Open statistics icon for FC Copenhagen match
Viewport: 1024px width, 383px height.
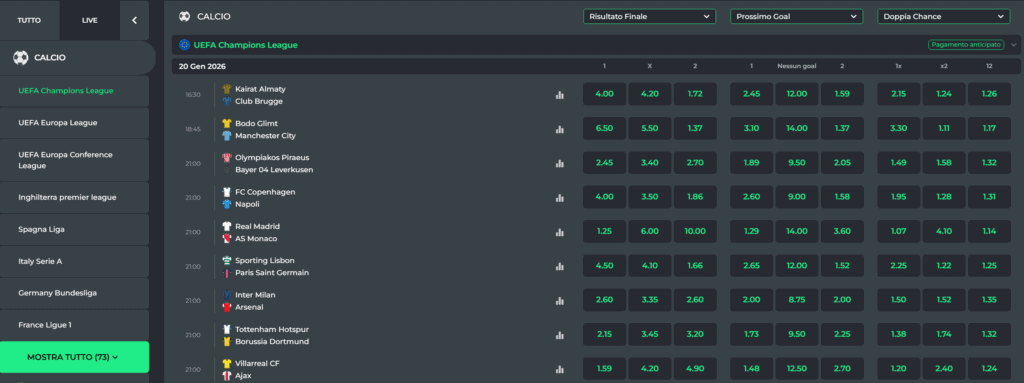click(x=560, y=198)
